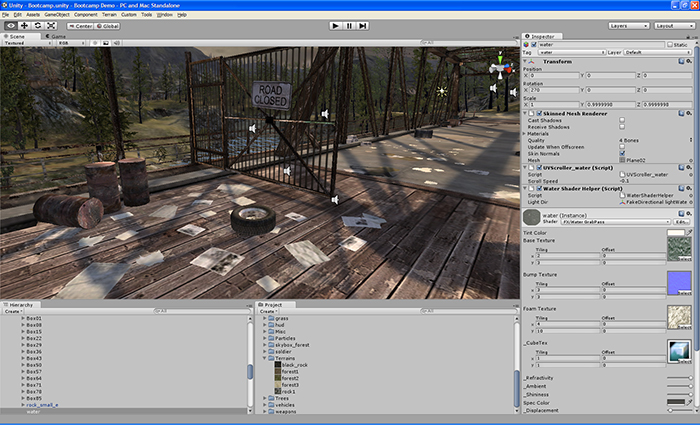Open the Component menu
Image resolution: width=700 pixels, height=425 pixels.
pos(85,15)
